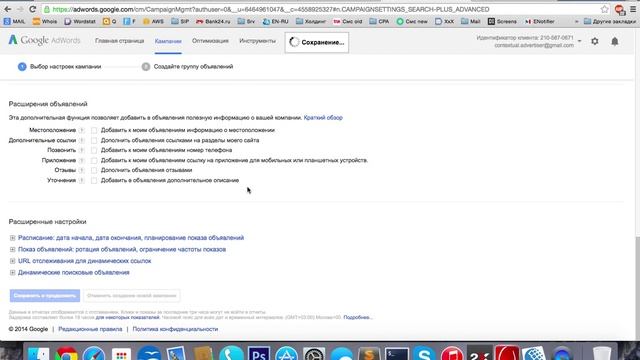The height and width of the screenshot is (360, 640).
Task: Open the EN-RU bookmark
Action: pos(276,21)
